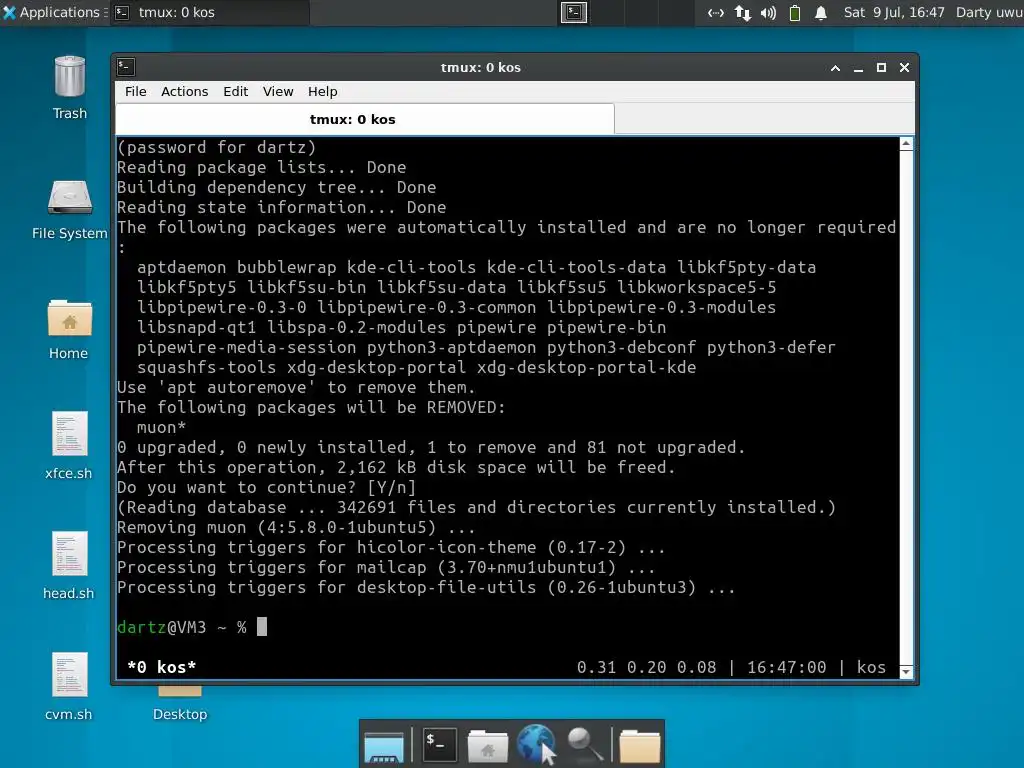1024x768 pixels.
Task: Open the Home folder desktop icon
Action: tap(69, 318)
